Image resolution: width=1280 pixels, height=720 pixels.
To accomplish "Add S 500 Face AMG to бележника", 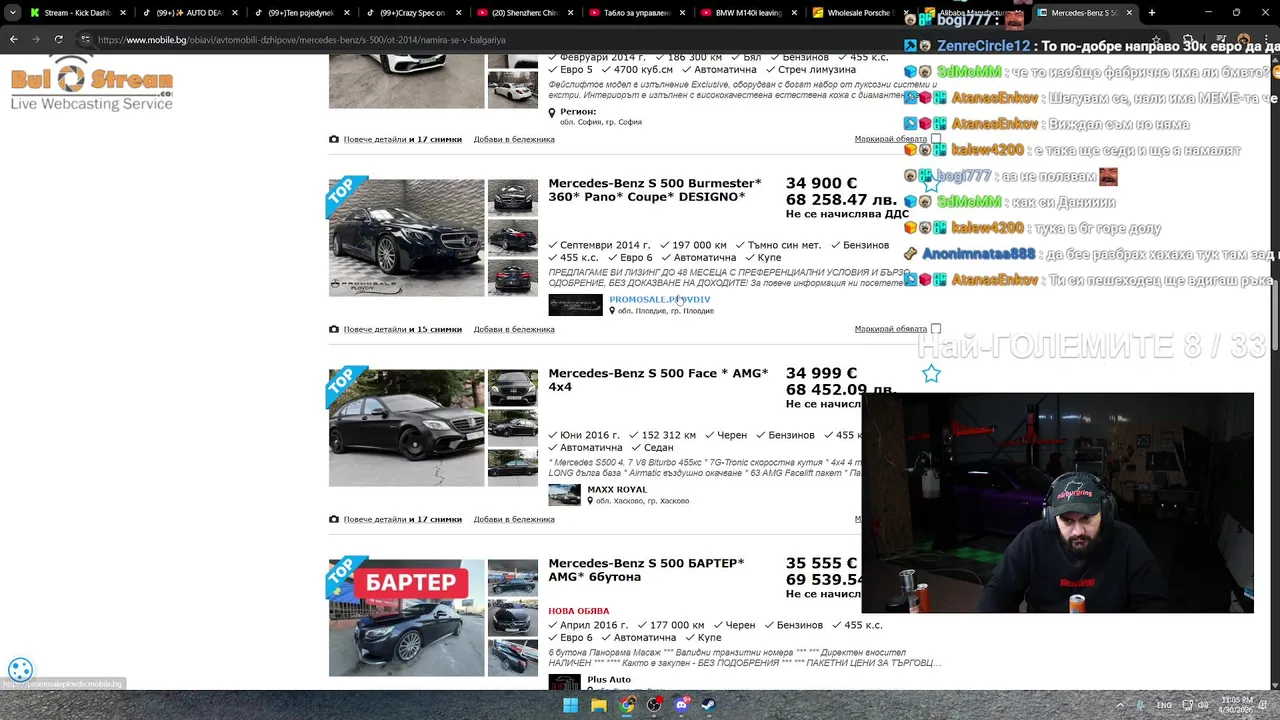I will click(x=514, y=519).
